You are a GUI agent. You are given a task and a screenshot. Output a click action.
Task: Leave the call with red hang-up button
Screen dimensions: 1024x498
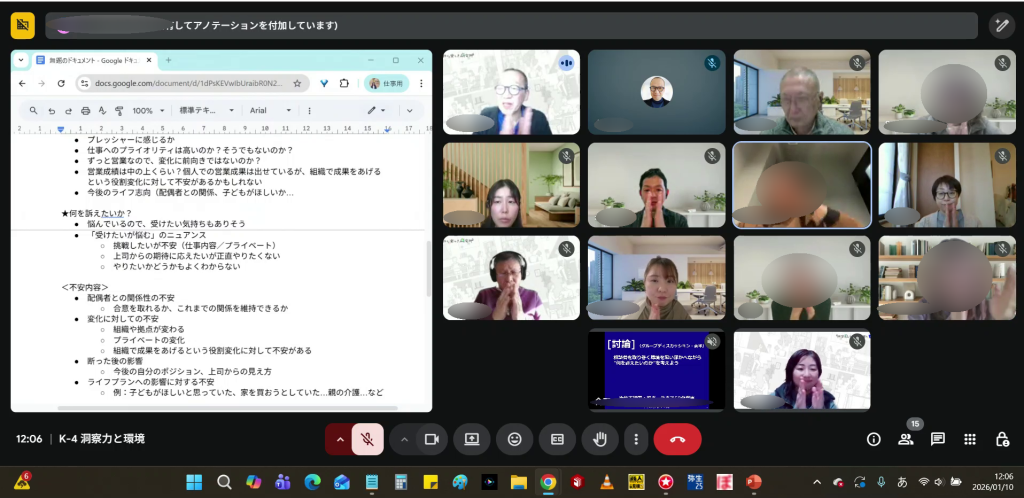677,439
